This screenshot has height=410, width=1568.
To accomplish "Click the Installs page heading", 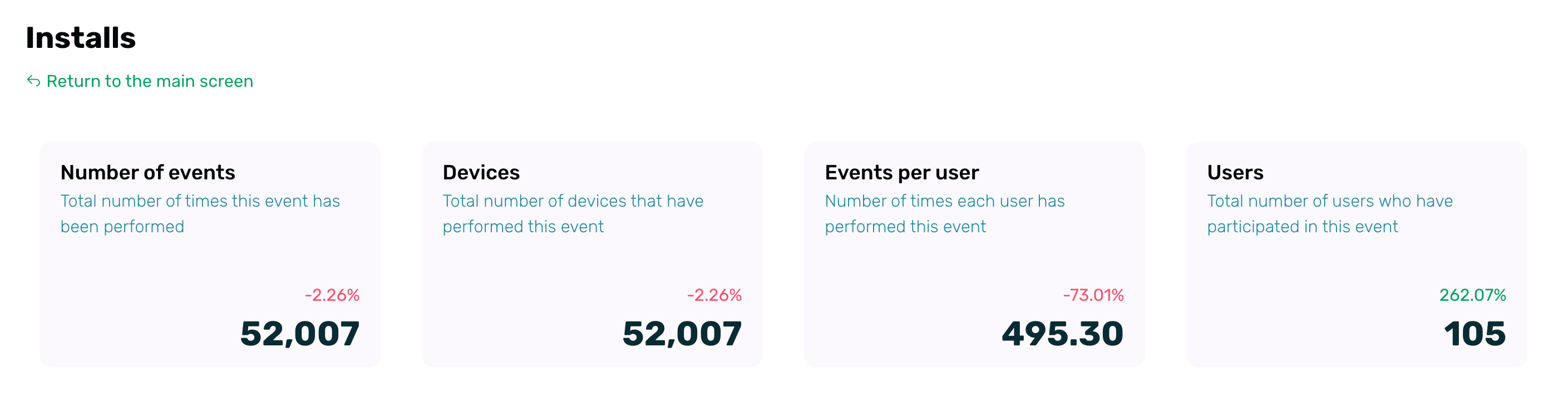I will [x=80, y=38].
